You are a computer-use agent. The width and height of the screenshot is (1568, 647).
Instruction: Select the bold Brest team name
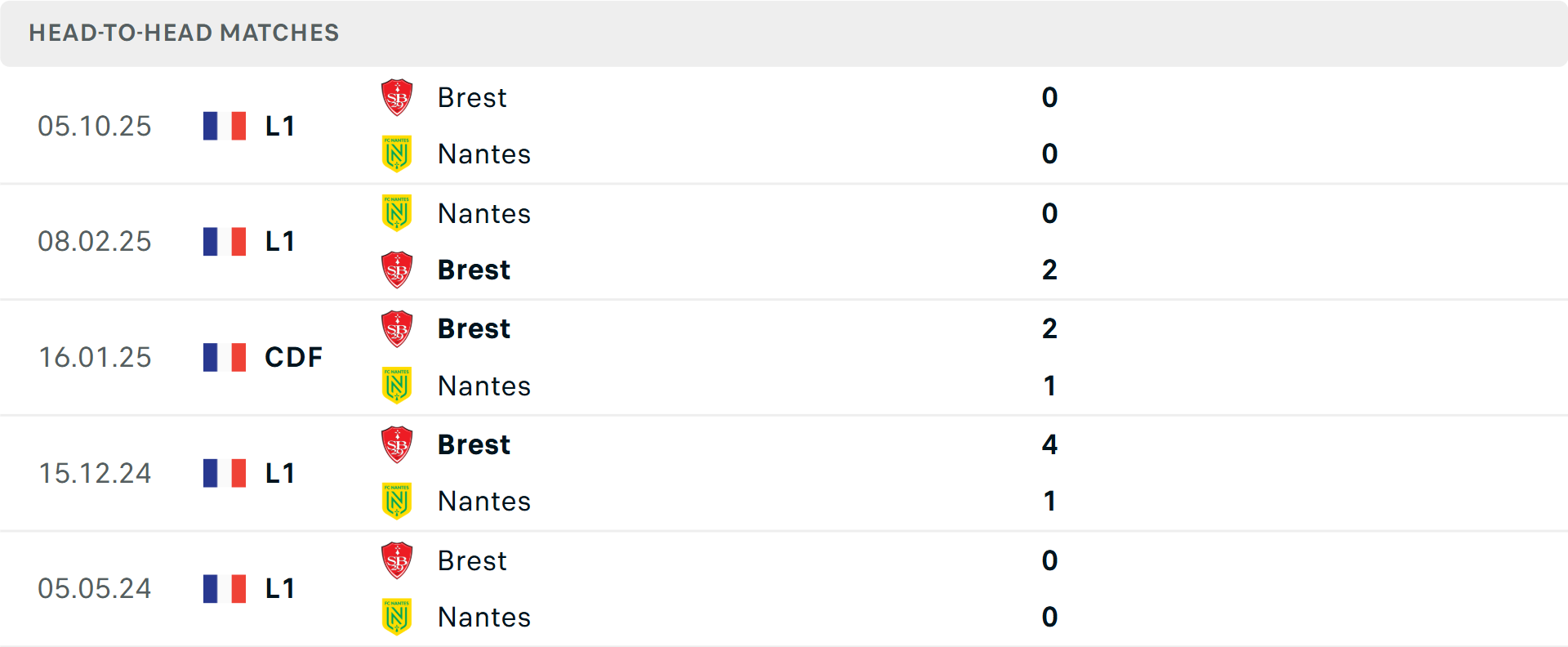[x=474, y=270]
